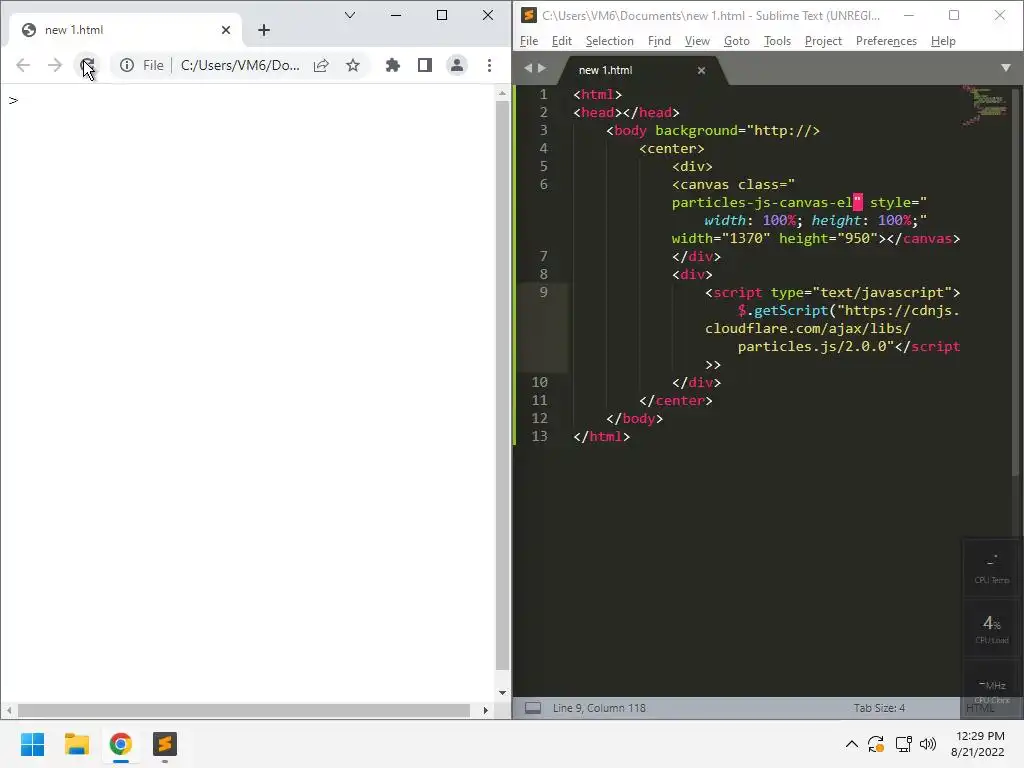
Task: Click the $.getScript code line
Action: [848, 310]
